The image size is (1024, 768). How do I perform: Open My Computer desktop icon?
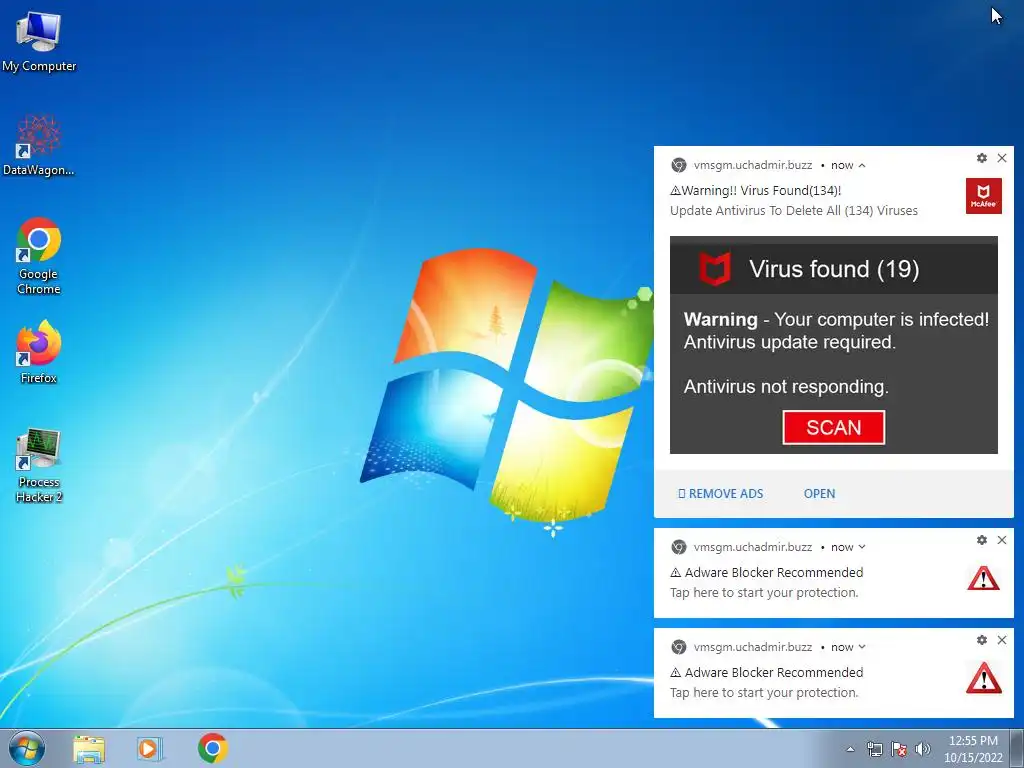39,41
